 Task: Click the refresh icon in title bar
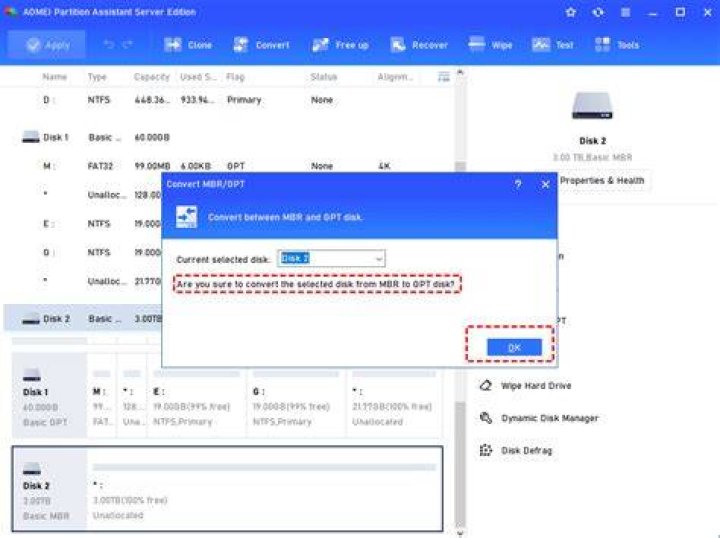598,12
